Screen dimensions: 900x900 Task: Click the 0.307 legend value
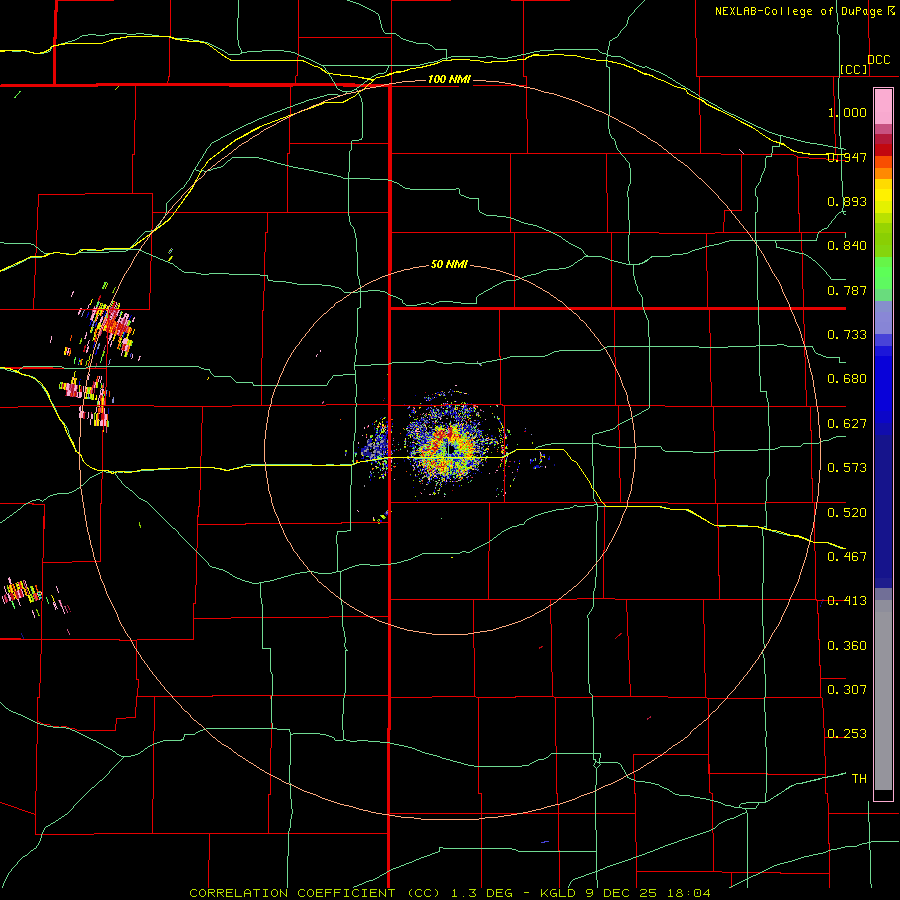click(847, 690)
